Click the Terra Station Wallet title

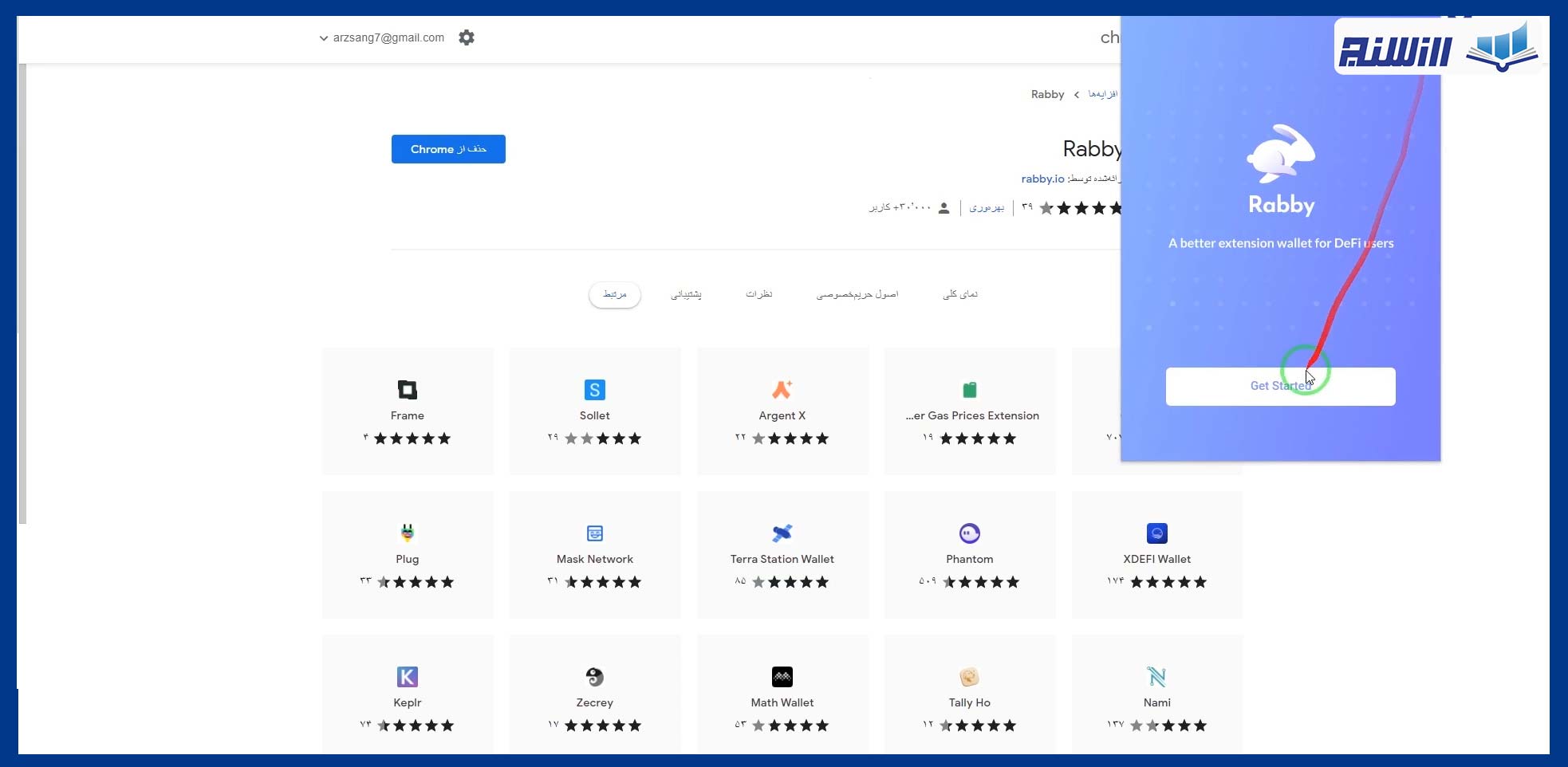(782, 559)
